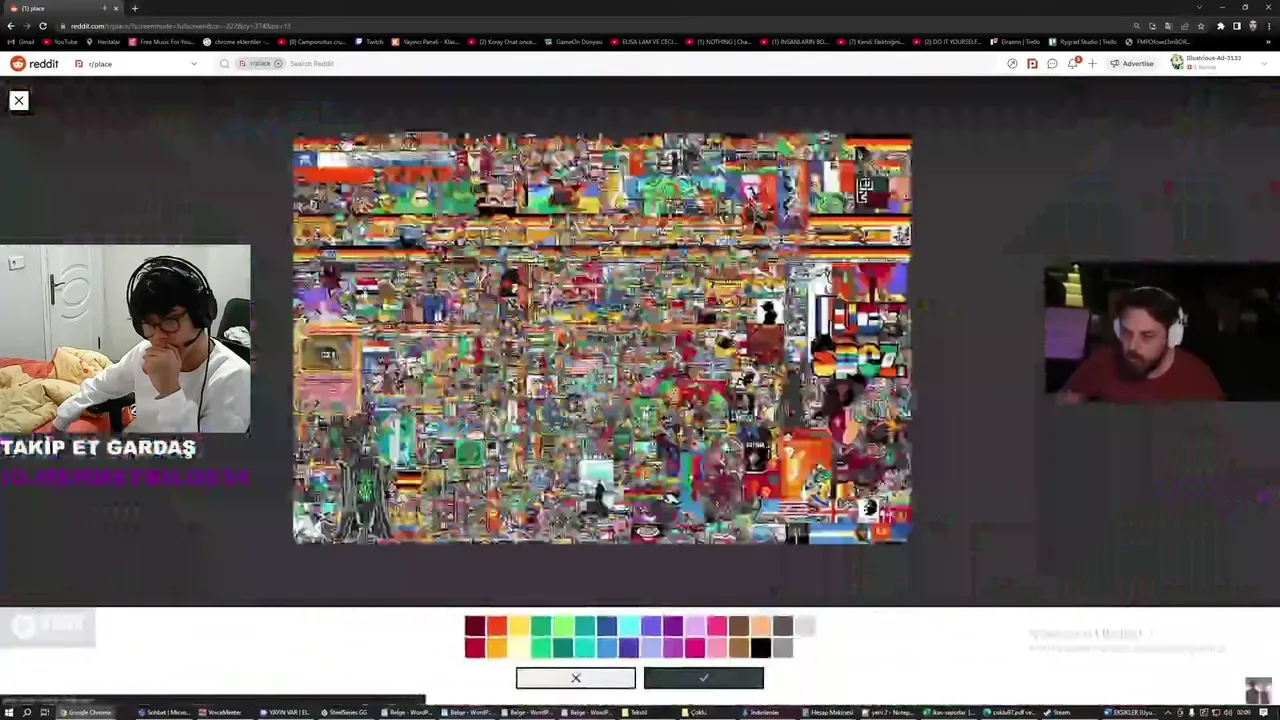
Task: Click the Reddit logo home link
Action: click(34, 63)
